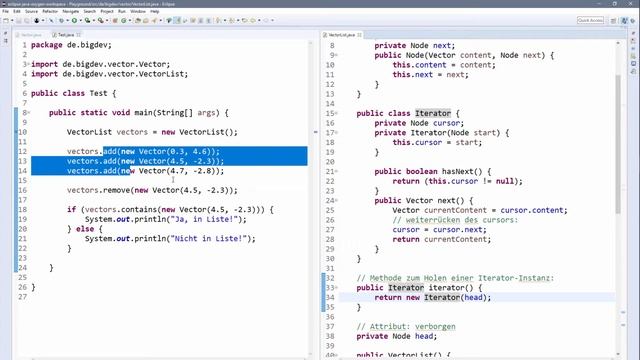Click the "Ja, in Liste!" println line
Screen dimensions: 640x360
pos(166,219)
